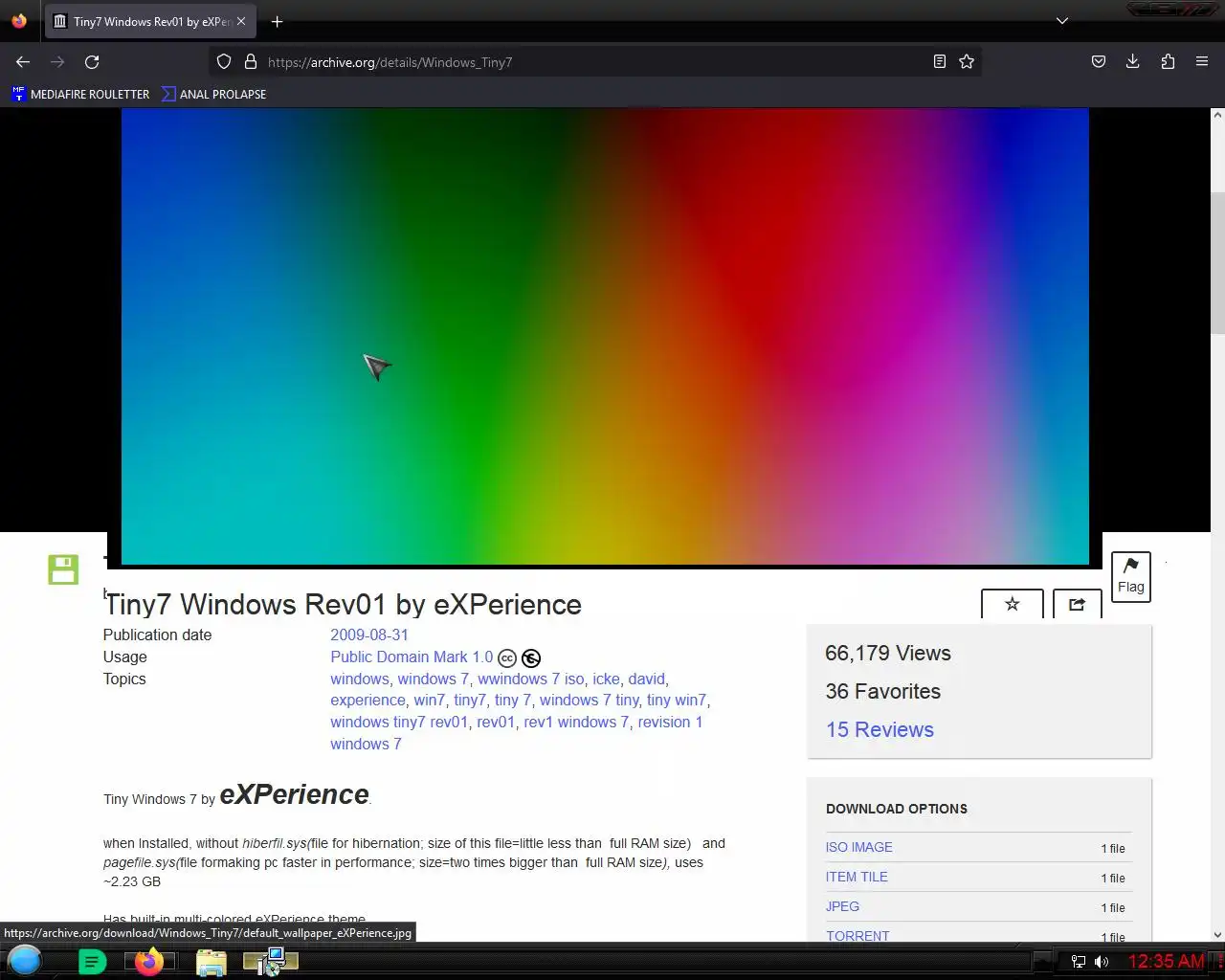Open the 'revision 1' topic link
Viewport: 1225px width, 980px height.
tap(670, 722)
